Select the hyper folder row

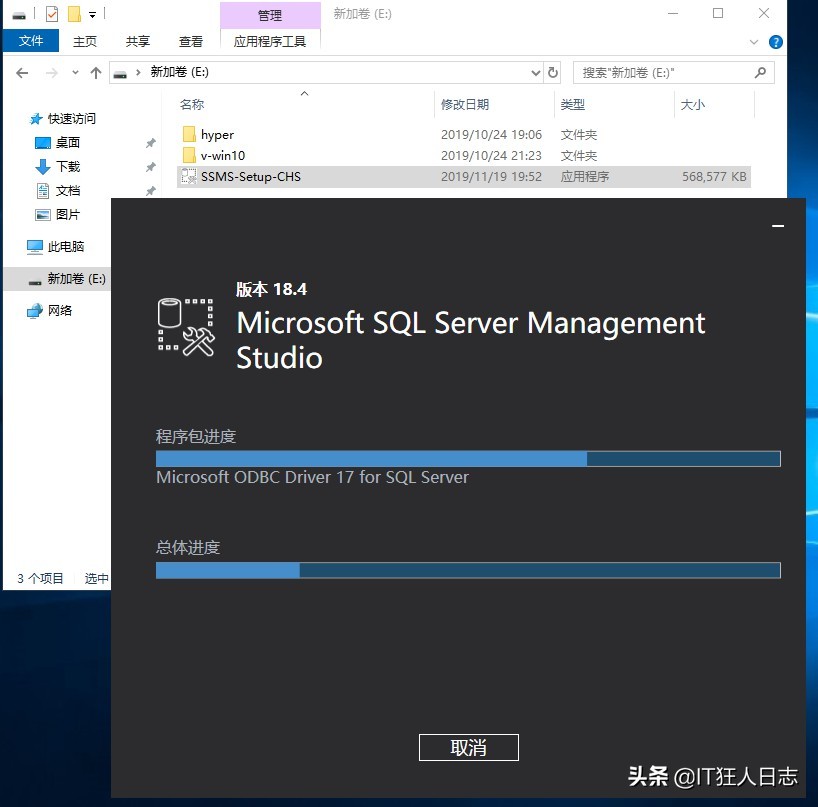tap(464, 135)
